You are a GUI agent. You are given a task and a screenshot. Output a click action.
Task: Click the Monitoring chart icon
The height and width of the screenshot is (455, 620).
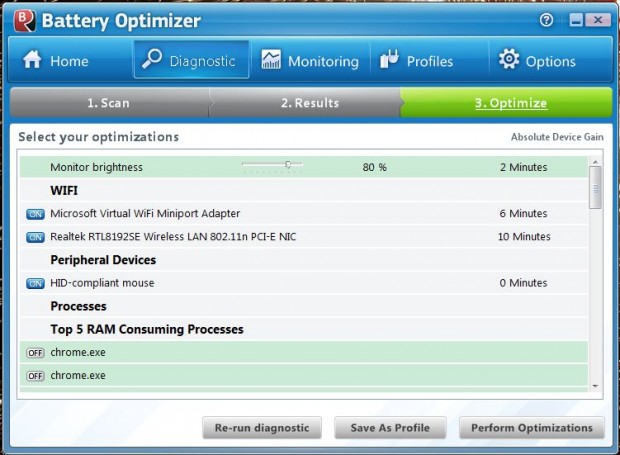point(271,60)
